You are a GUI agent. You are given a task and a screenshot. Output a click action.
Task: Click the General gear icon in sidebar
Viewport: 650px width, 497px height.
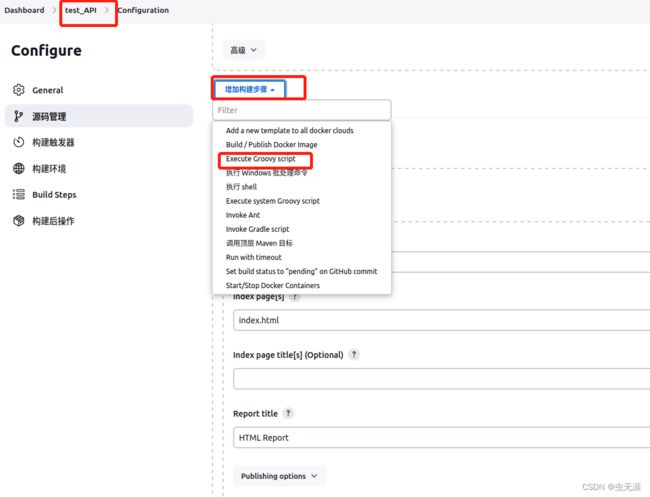[x=19, y=90]
